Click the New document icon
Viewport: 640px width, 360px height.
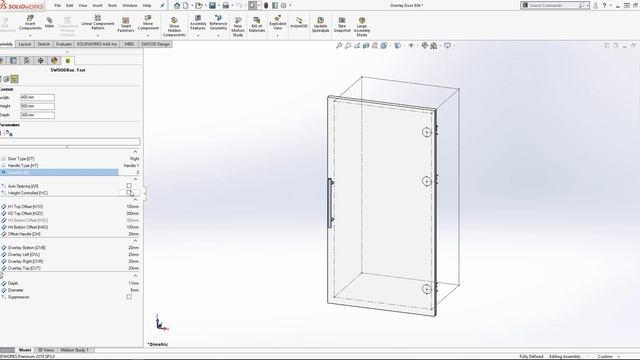(x=186, y=5)
